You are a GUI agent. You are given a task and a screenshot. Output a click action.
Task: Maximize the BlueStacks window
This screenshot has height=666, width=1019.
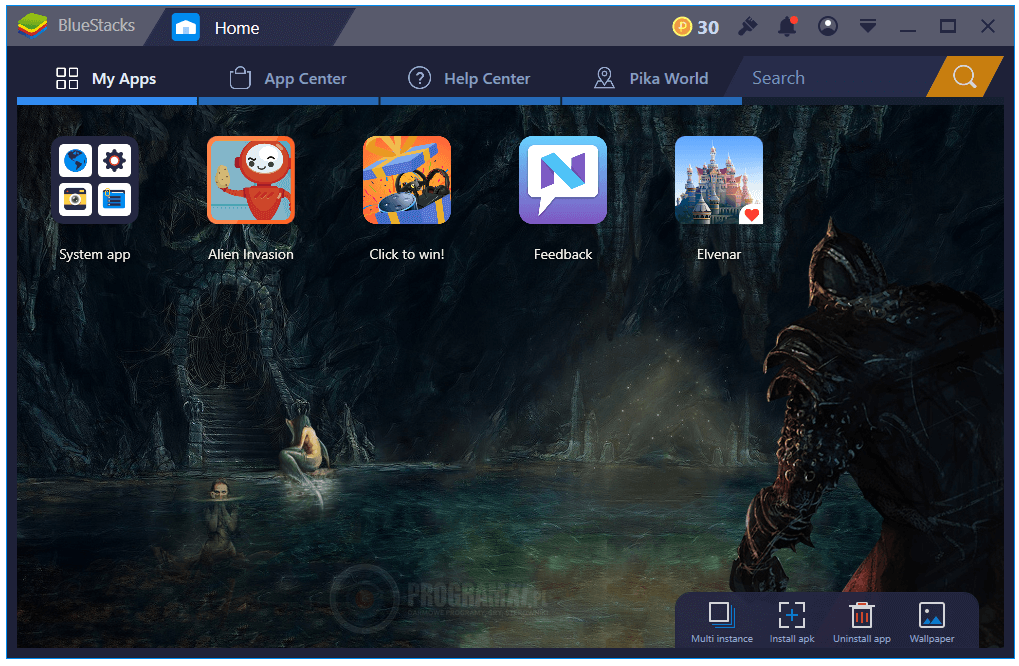click(948, 26)
